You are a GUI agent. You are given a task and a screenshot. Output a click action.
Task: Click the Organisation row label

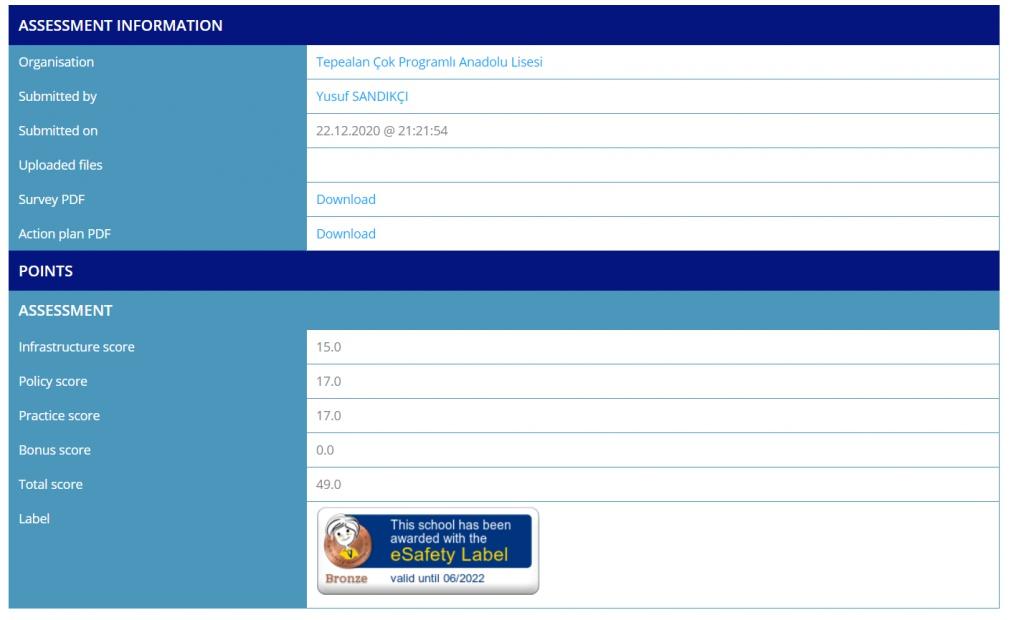56,62
